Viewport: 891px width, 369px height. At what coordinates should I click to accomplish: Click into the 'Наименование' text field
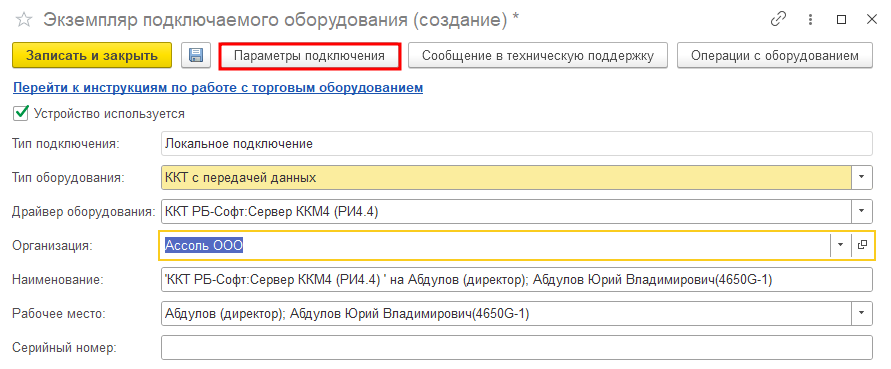(517, 279)
